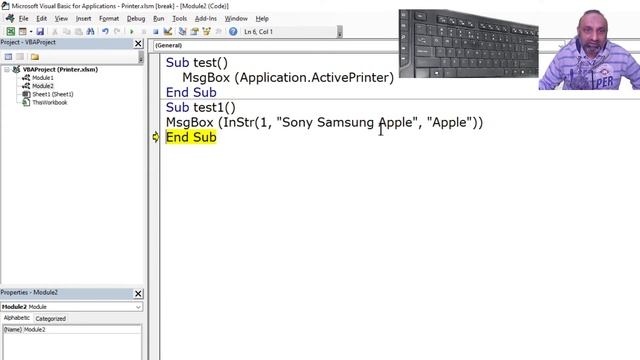Open the Help menu
Screen dimensions: 640x360
click(x=262, y=19)
